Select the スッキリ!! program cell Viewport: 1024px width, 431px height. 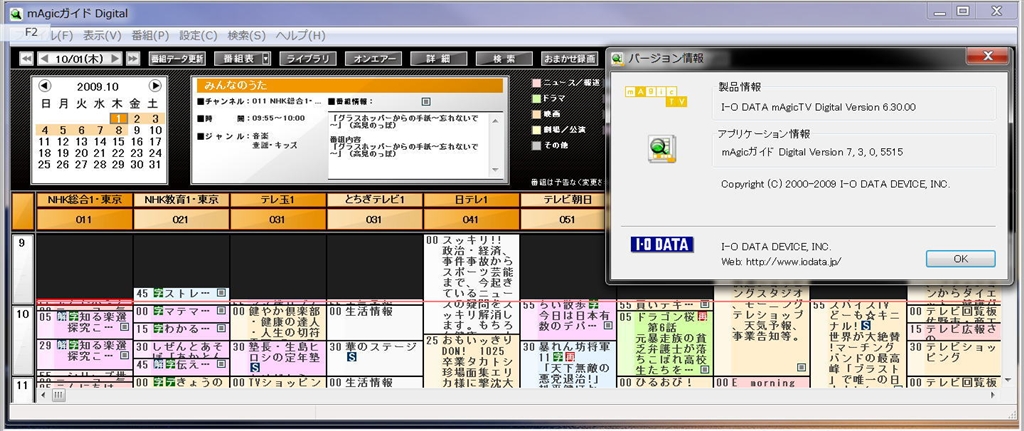tap(471, 284)
